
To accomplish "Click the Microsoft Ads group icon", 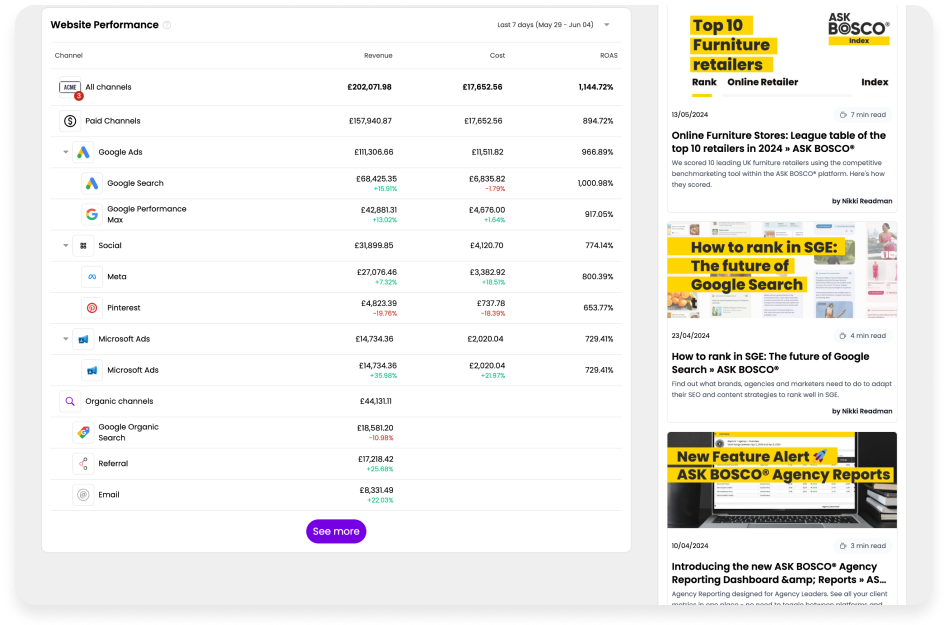I will [x=83, y=339].
